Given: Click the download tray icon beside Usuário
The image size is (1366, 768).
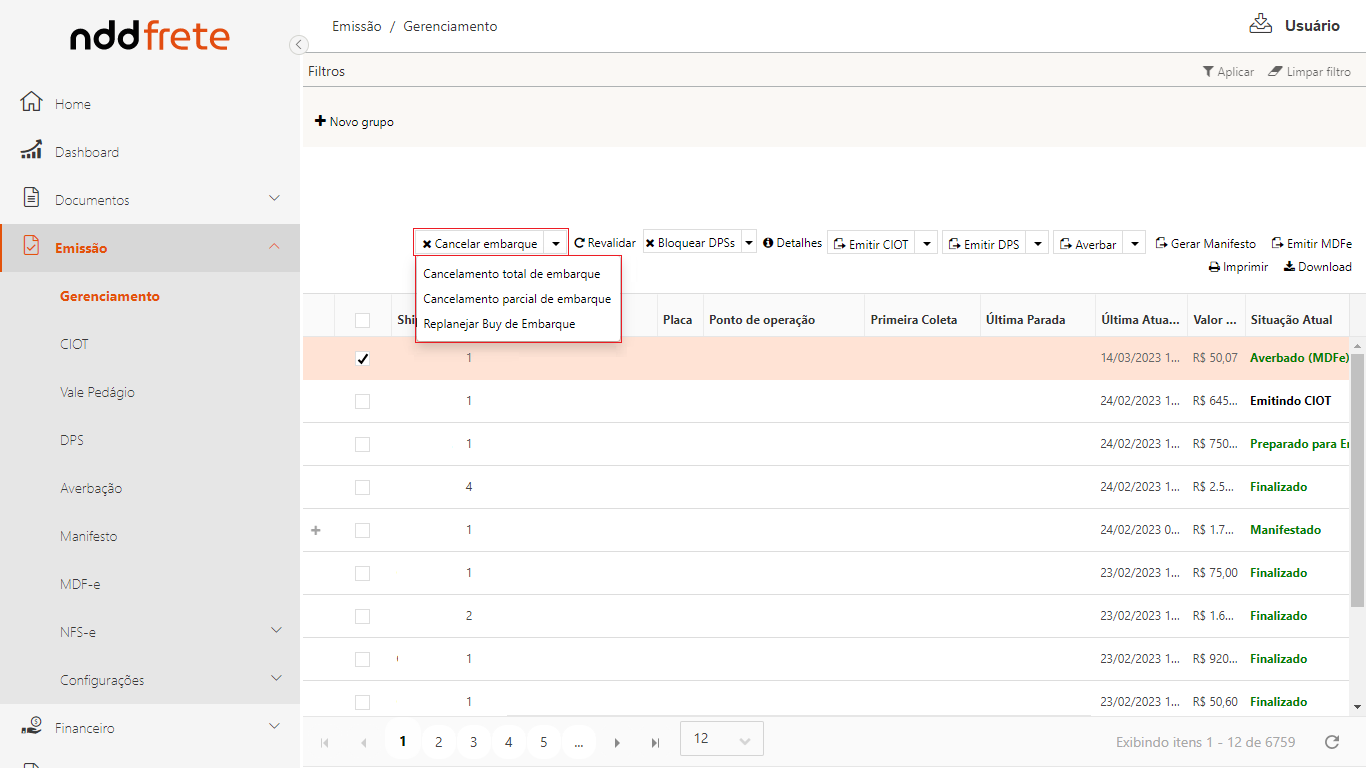Looking at the screenshot, I should (x=1260, y=25).
